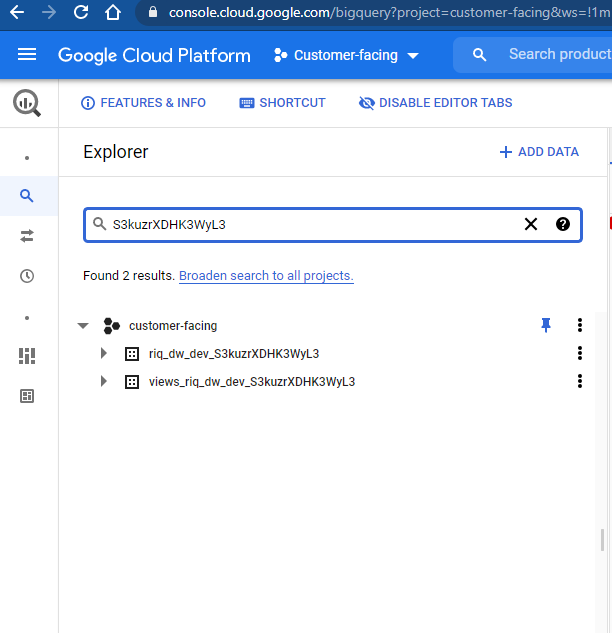The height and width of the screenshot is (633, 612).
Task: Open actions menu for riq_dw_dev_S3kuzrXDHK3WyL3
Action: point(580,353)
